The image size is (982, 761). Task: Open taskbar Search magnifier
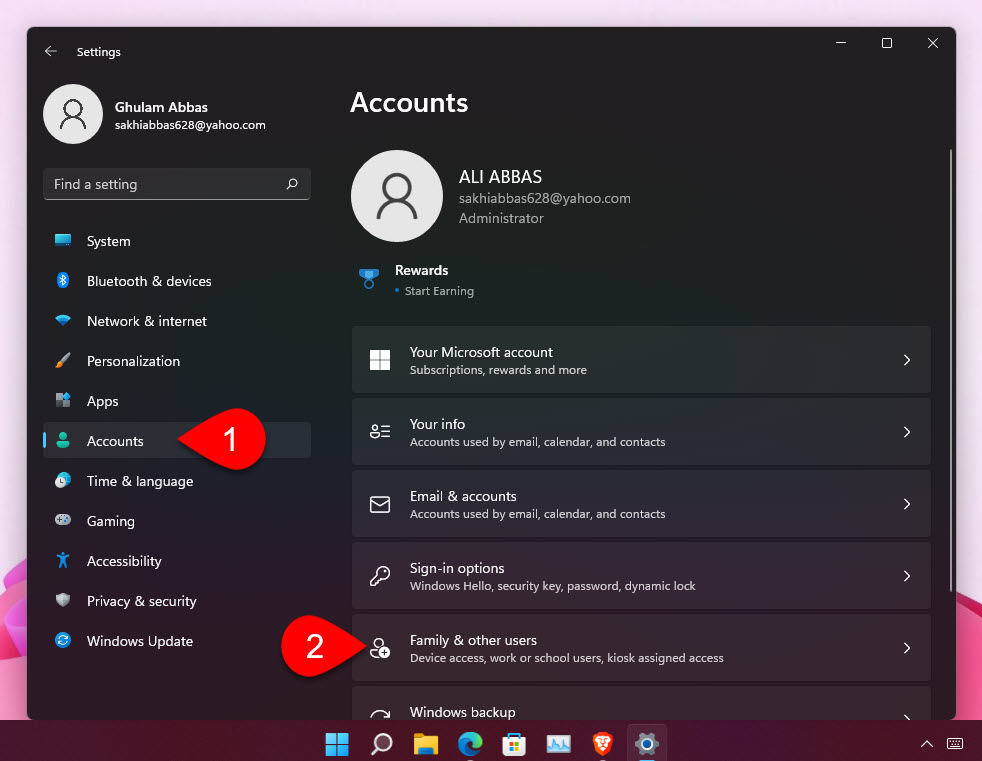(x=381, y=744)
